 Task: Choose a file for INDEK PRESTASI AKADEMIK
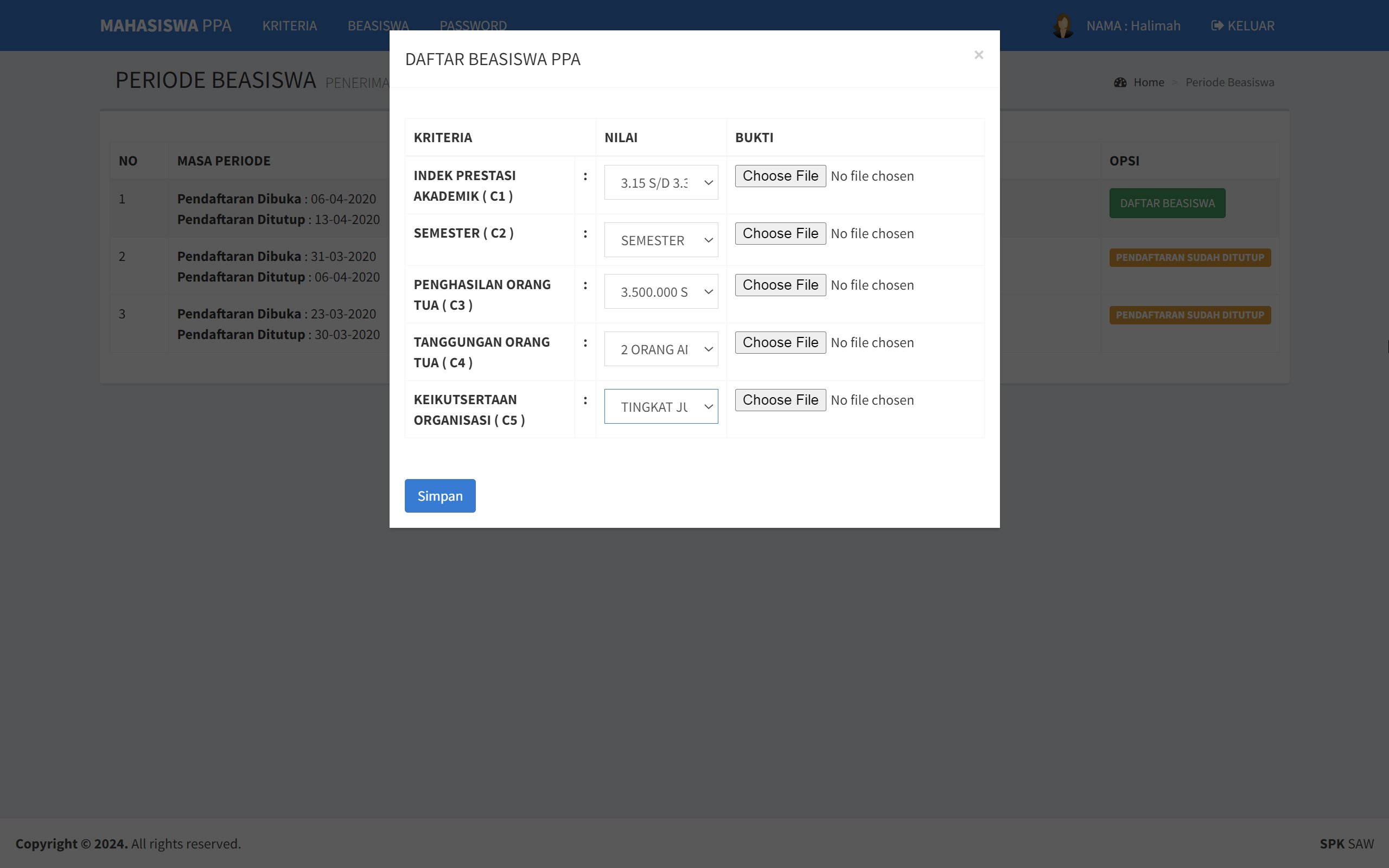(780, 176)
